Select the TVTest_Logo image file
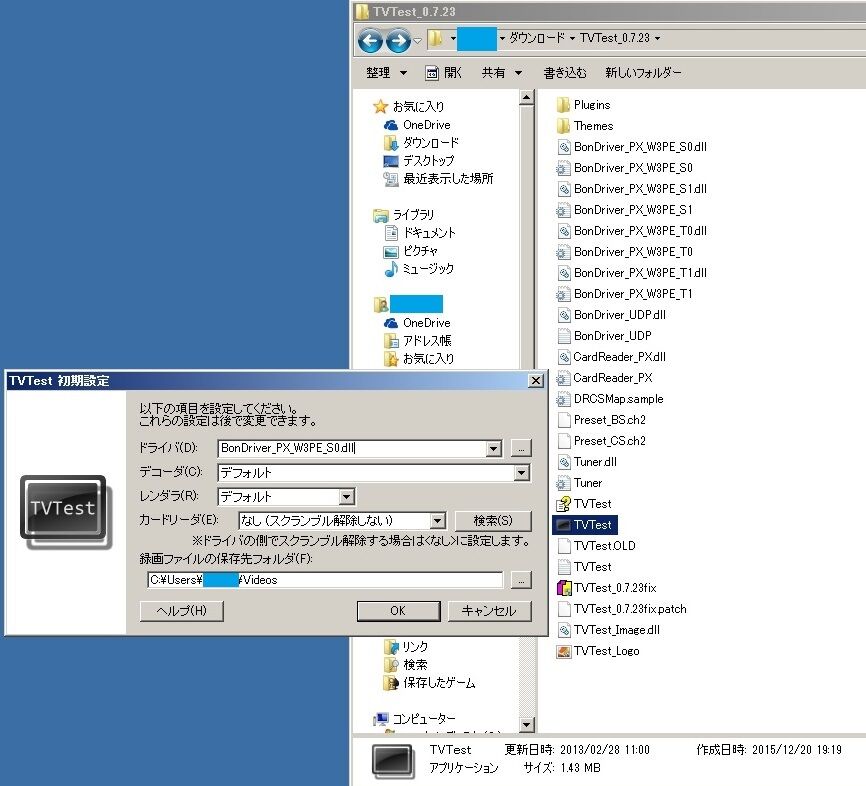866x786 pixels. click(598, 650)
